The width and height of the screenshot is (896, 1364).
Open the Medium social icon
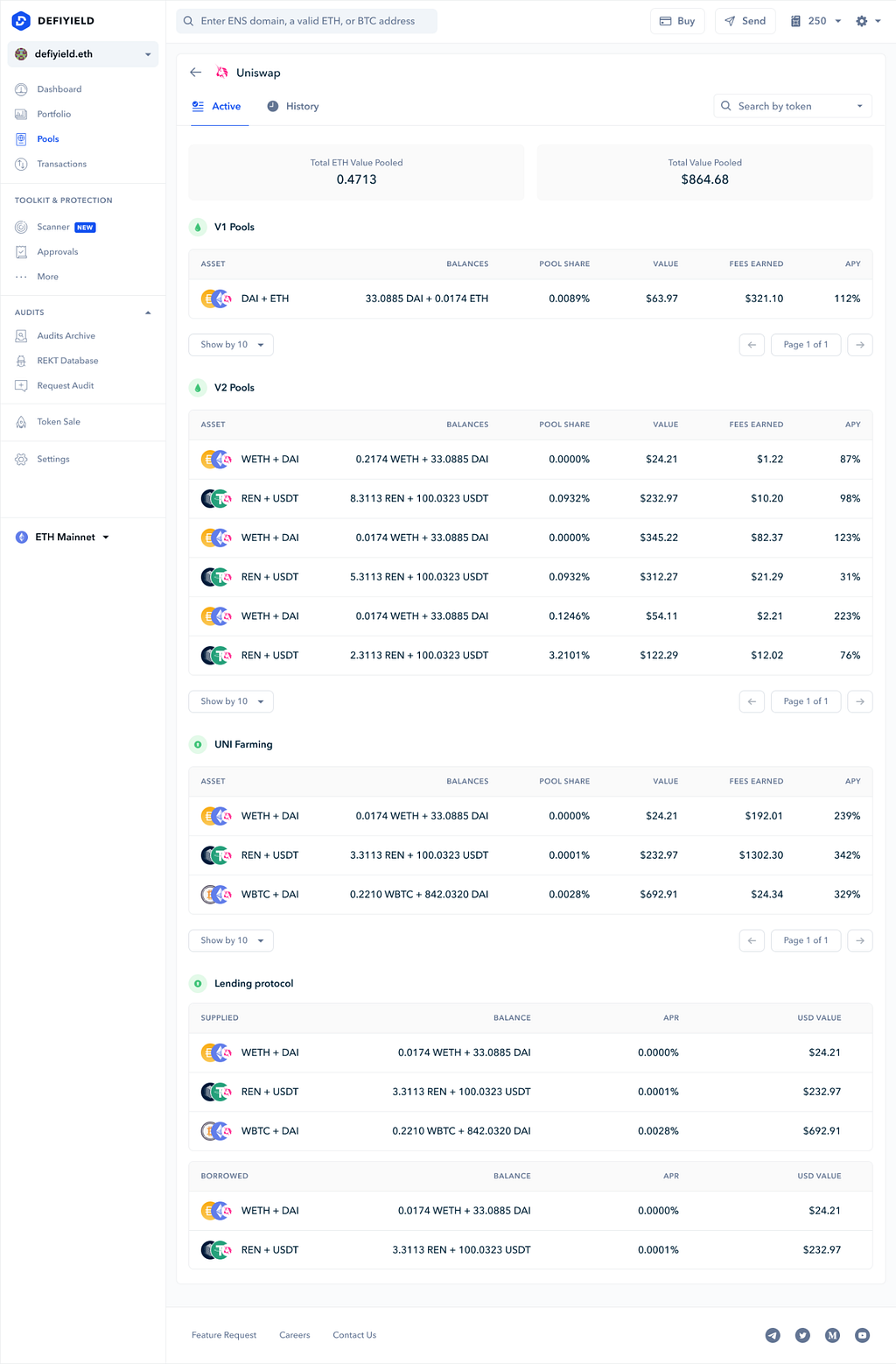point(832,1335)
